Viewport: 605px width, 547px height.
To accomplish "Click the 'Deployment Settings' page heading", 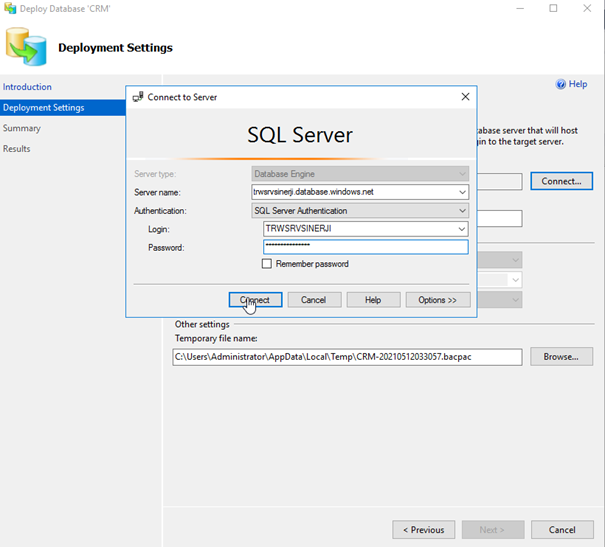I will click(x=115, y=47).
